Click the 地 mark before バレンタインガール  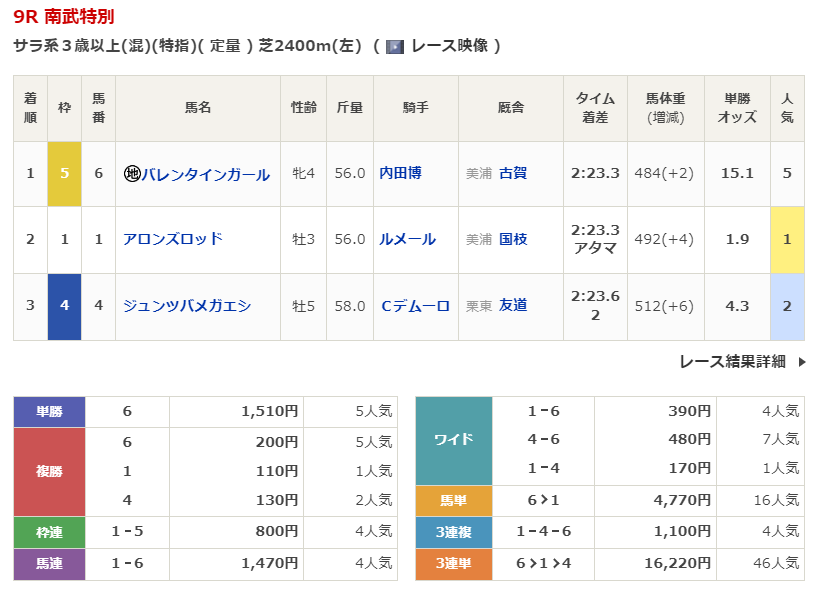131,174
